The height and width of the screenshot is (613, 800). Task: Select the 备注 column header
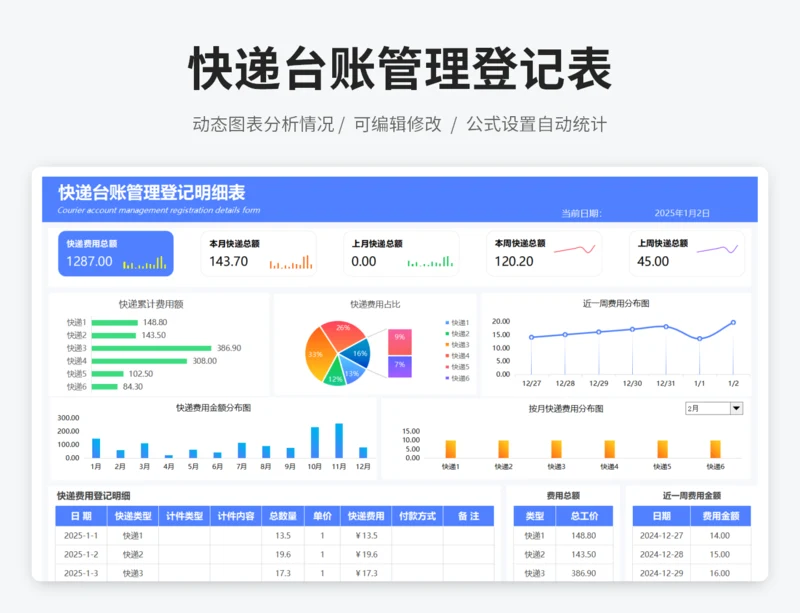tap(468, 516)
